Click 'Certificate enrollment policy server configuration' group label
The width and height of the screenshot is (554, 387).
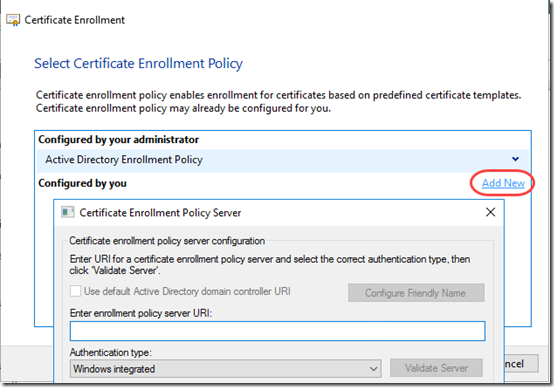167,241
